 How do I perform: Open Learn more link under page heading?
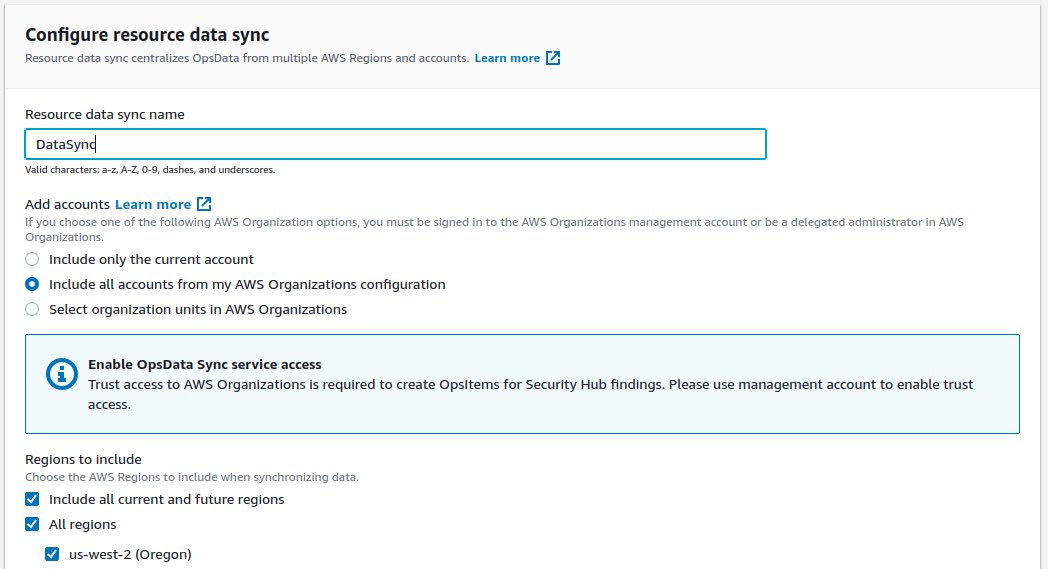[506, 58]
